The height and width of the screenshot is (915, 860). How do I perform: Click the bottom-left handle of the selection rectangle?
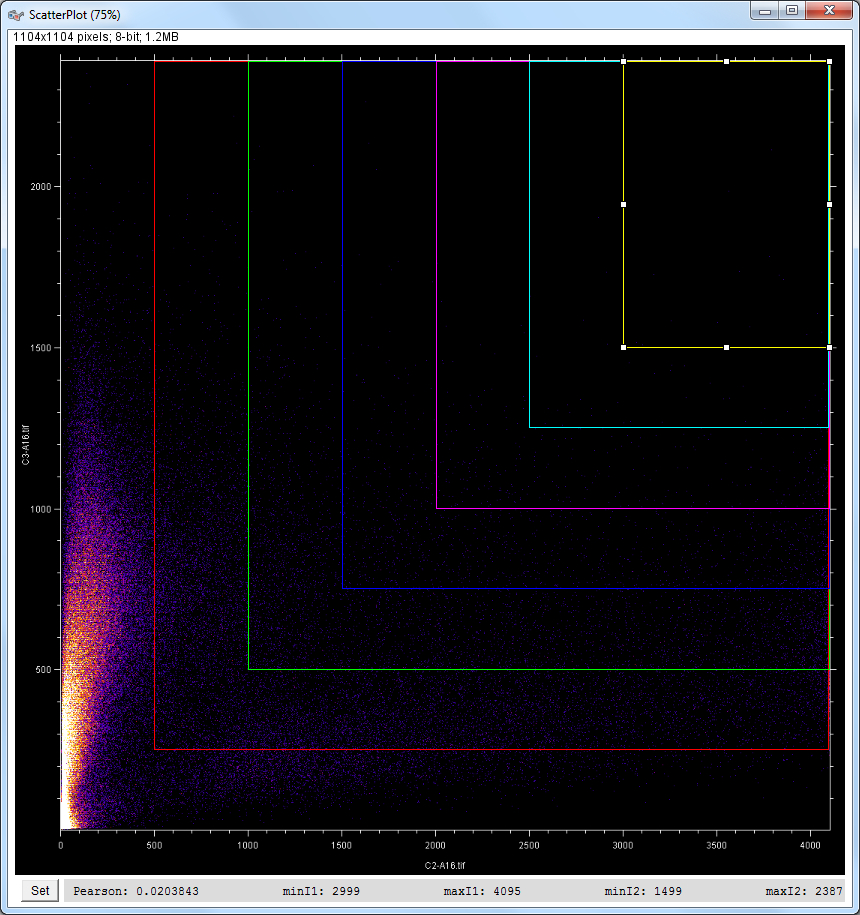point(623,347)
